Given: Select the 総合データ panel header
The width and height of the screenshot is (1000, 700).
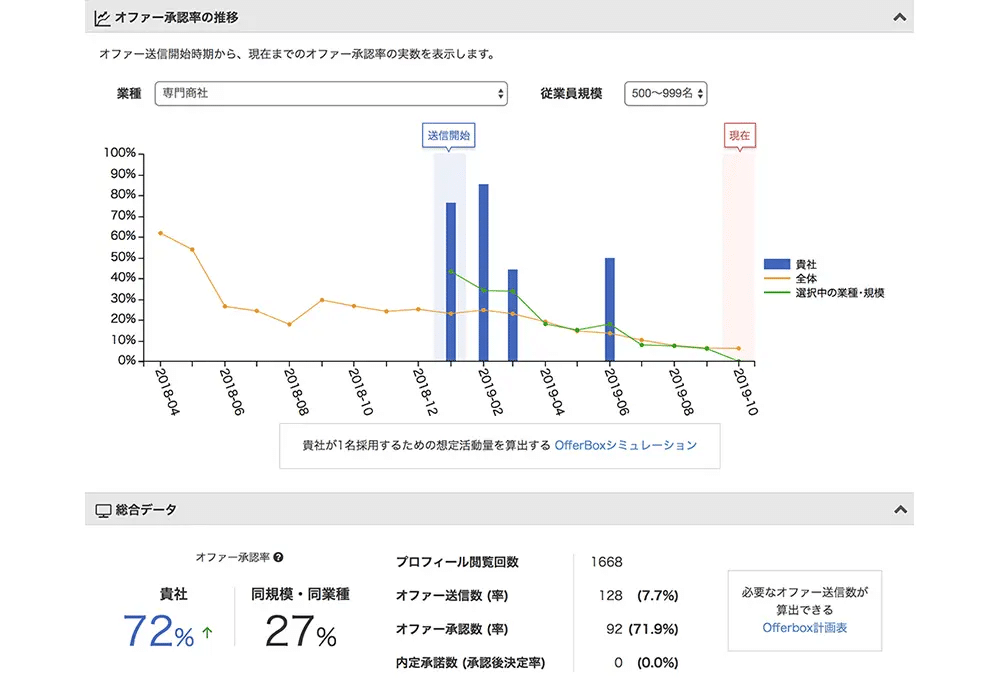Looking at the screenshot, I should tap(147, 510).
